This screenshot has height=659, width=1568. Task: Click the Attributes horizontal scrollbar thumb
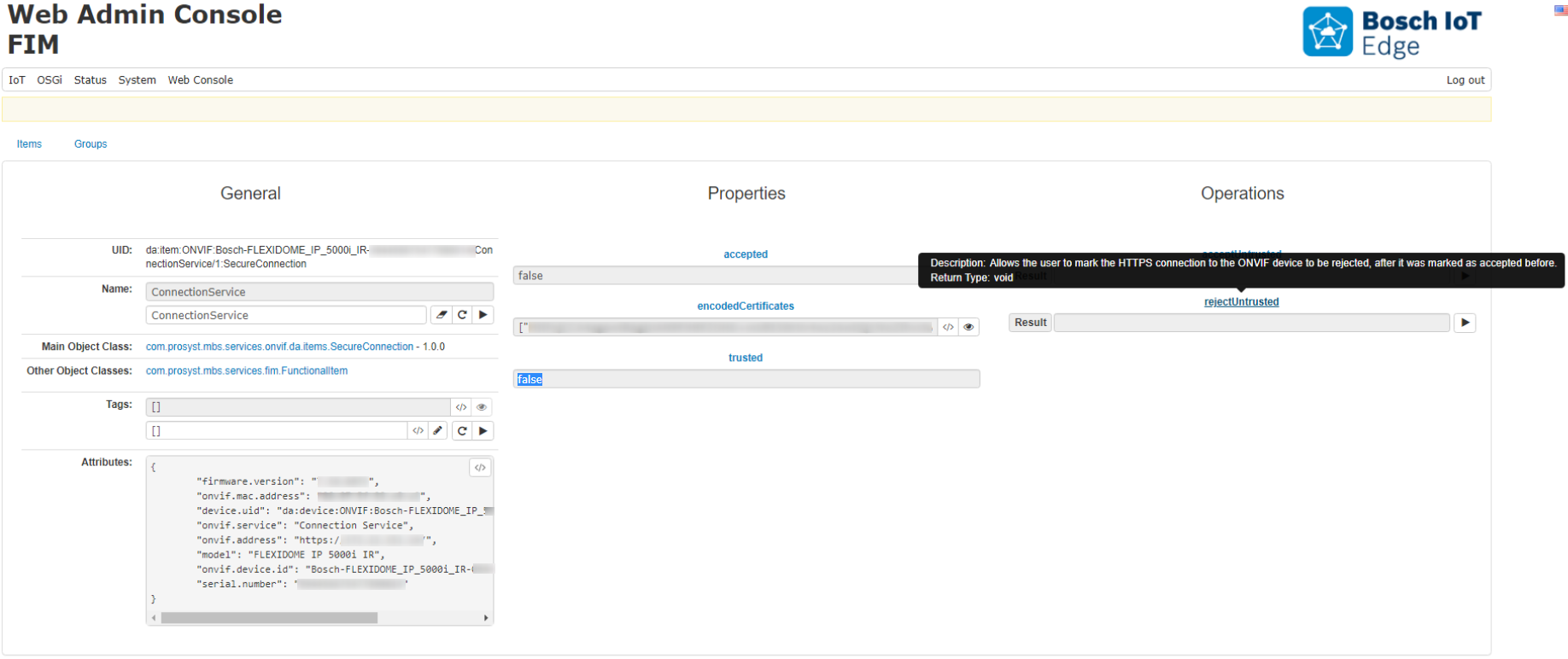point(269,617)
